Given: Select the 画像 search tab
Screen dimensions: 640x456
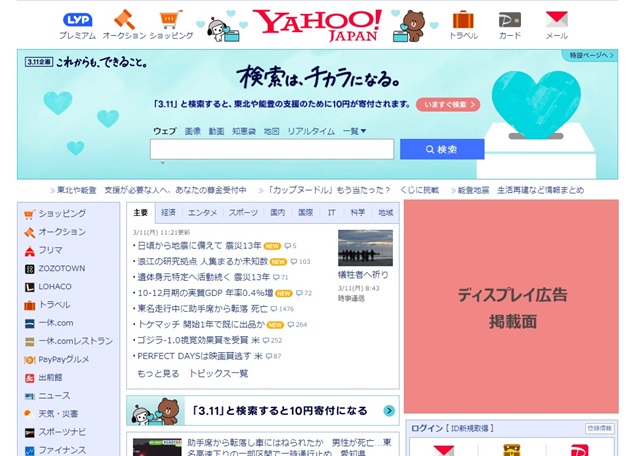Looking at the screenshot, I should pyautogui.click(x=193, y=131).
